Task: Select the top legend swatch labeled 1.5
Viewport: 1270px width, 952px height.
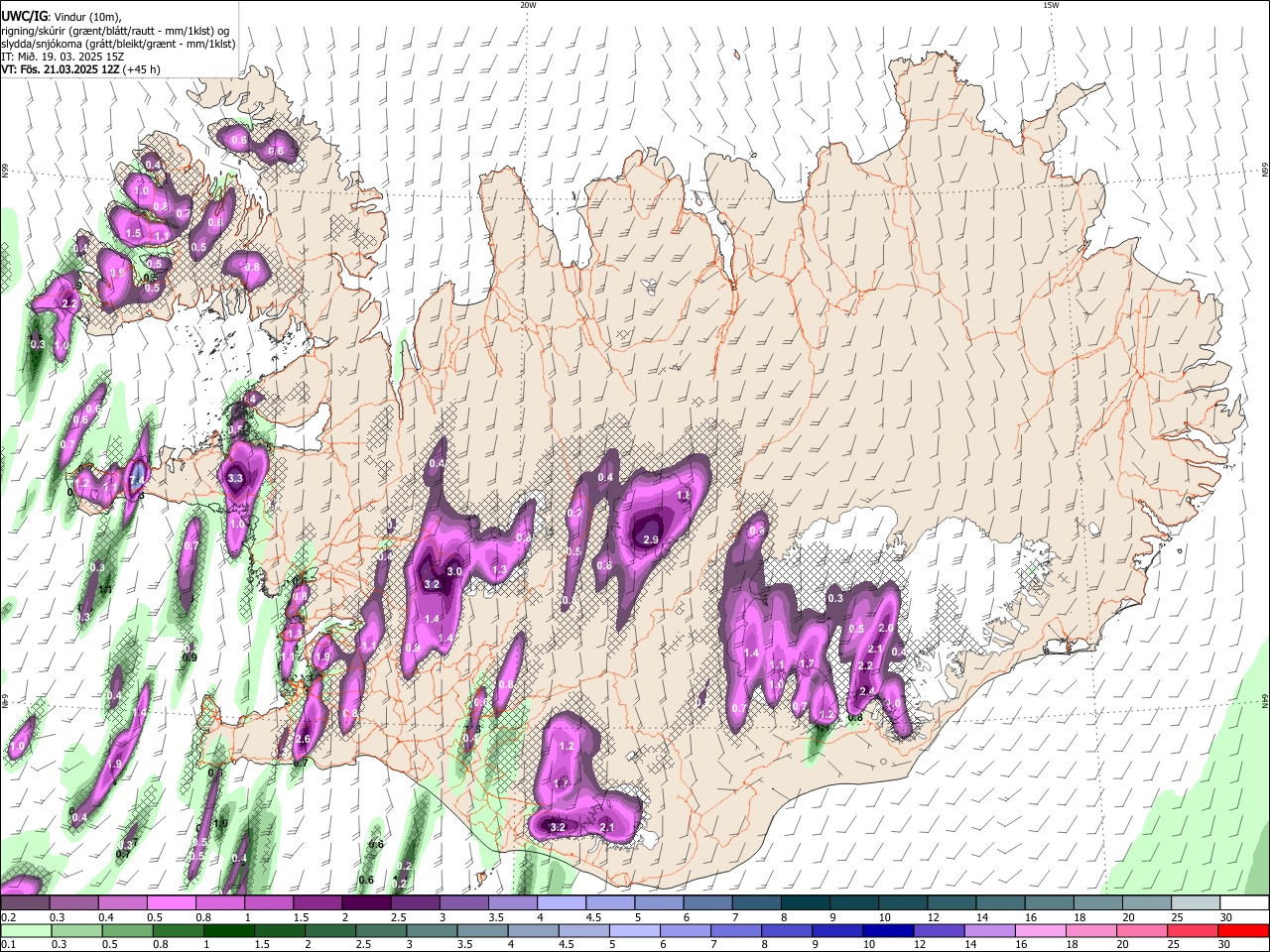Action: (x=317, y=903)
